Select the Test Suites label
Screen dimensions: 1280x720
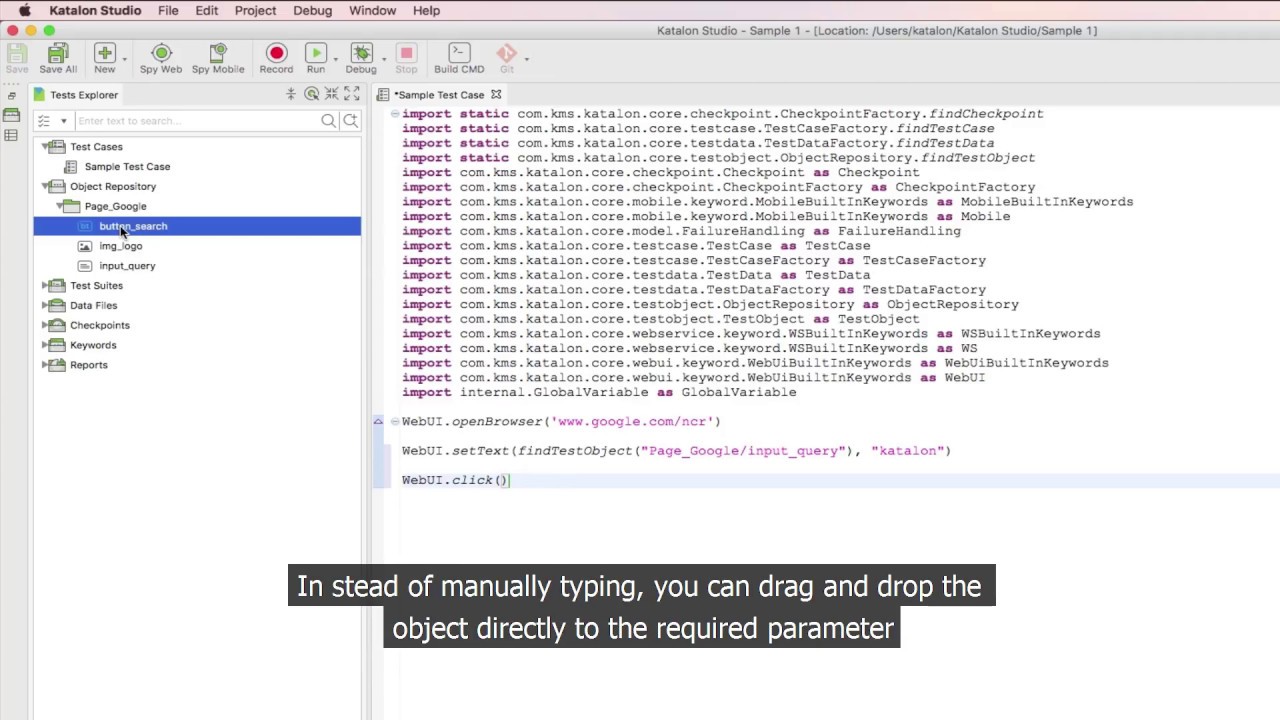[x=96, y=286]
